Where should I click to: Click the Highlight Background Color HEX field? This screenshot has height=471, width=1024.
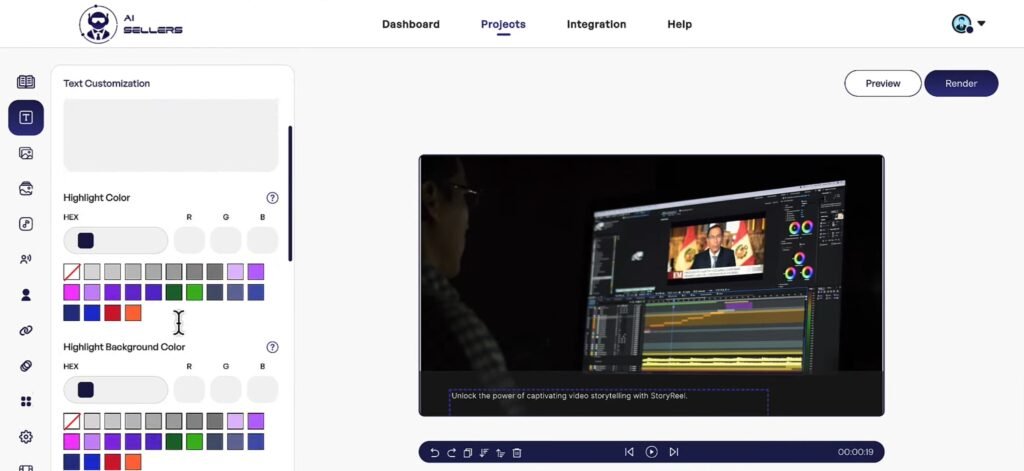(116, 390)
